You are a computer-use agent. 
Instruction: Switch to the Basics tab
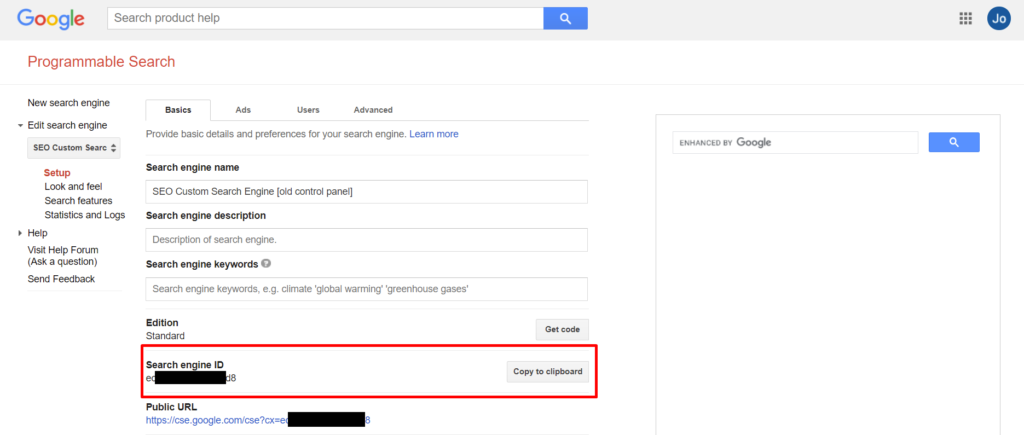178,110
